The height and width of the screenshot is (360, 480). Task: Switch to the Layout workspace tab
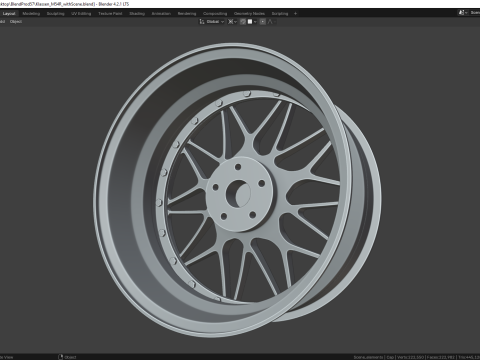[x=9, y=14]
